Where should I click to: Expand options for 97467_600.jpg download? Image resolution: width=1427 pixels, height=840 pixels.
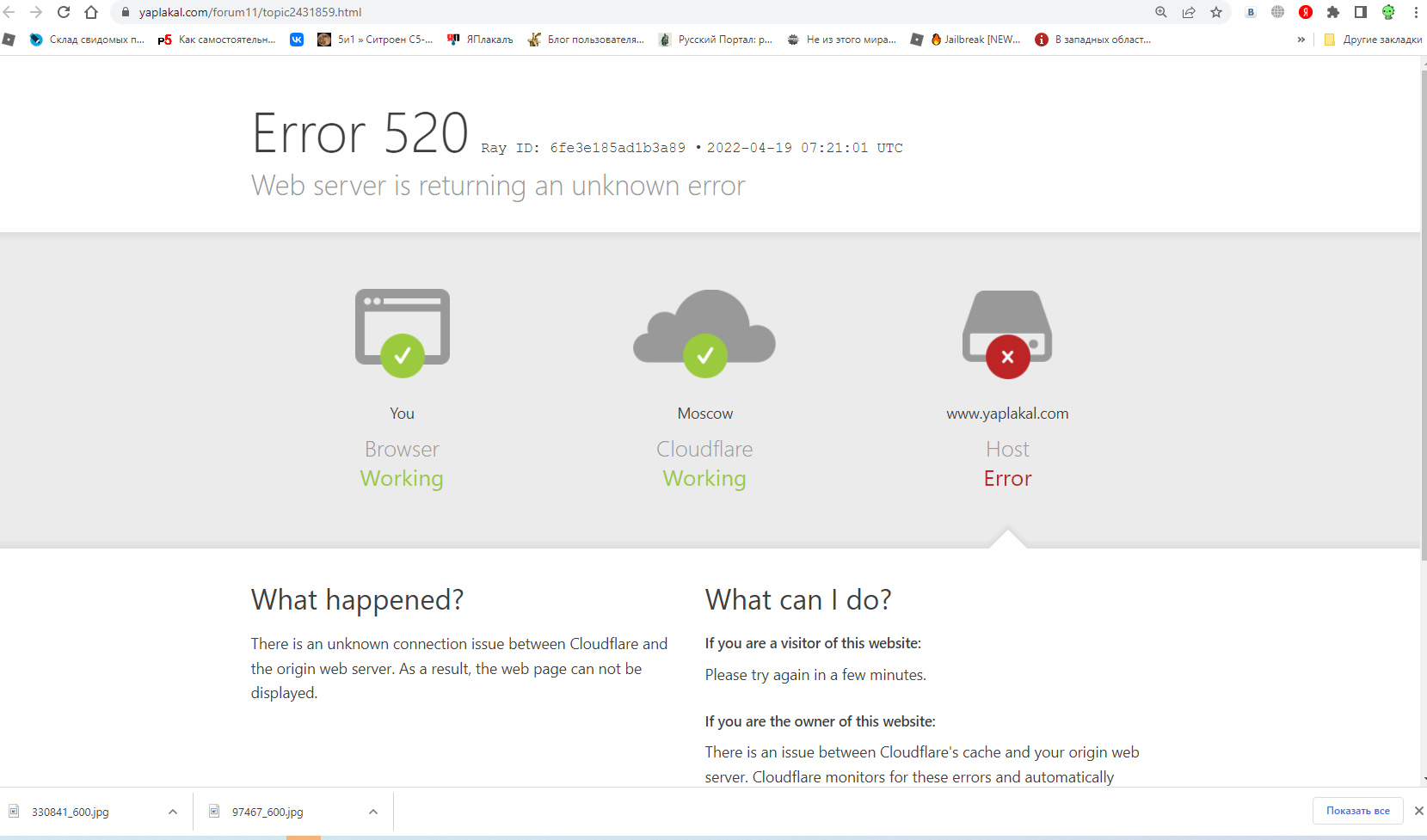(x=373, y=812)
